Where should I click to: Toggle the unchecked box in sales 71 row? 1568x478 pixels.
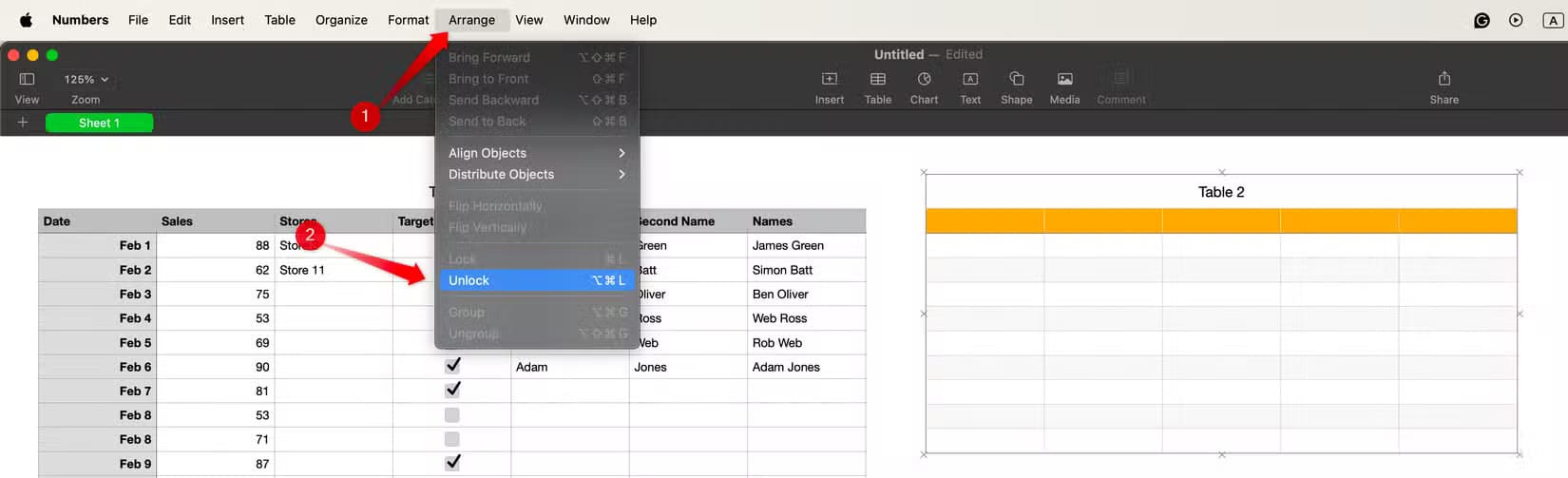point(452,439)
